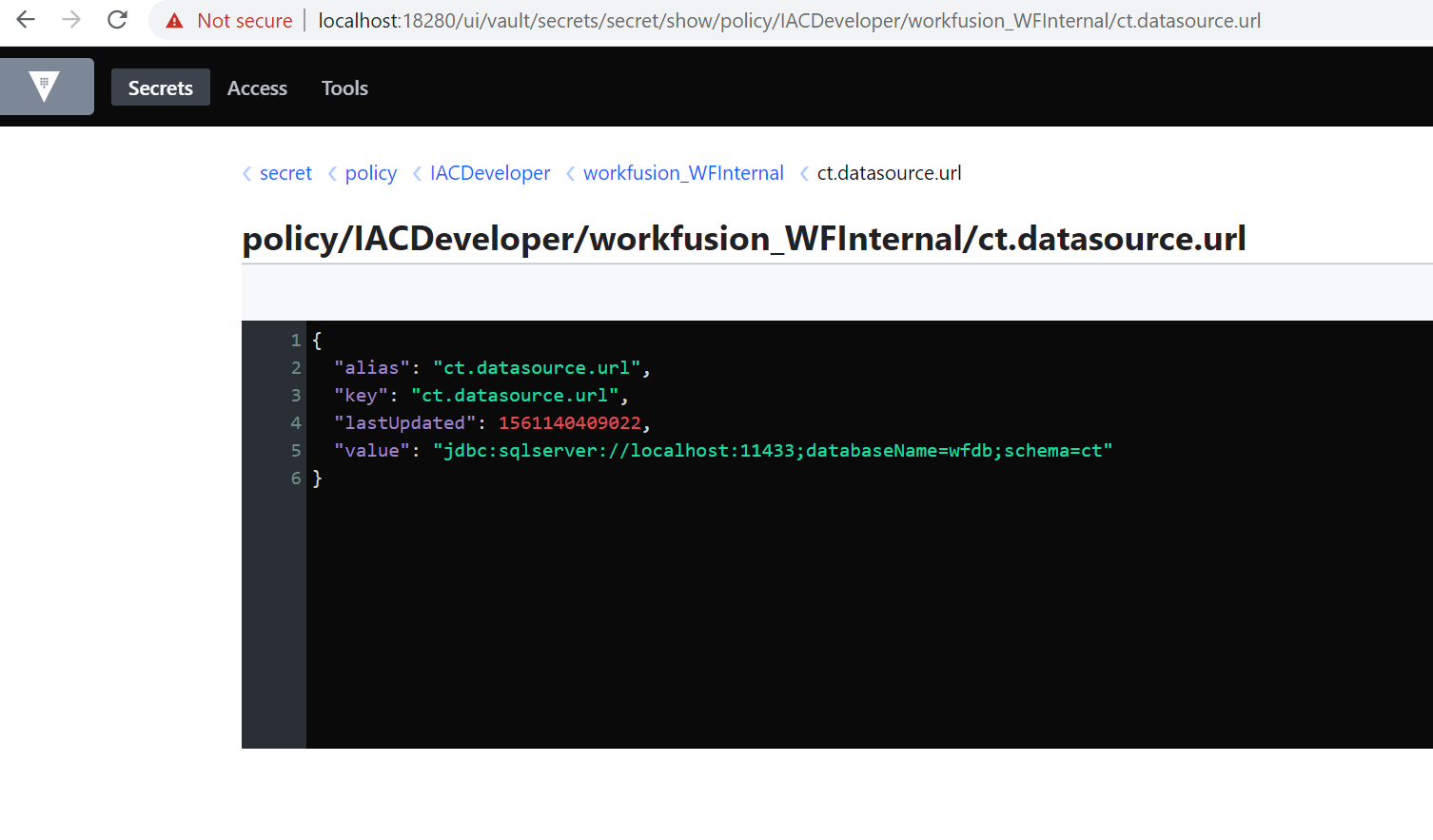This screenshot has width=1433, height=840.
Task: Click the ct.datasource.url breadcrumb text
Action: [x=889, y=173]
